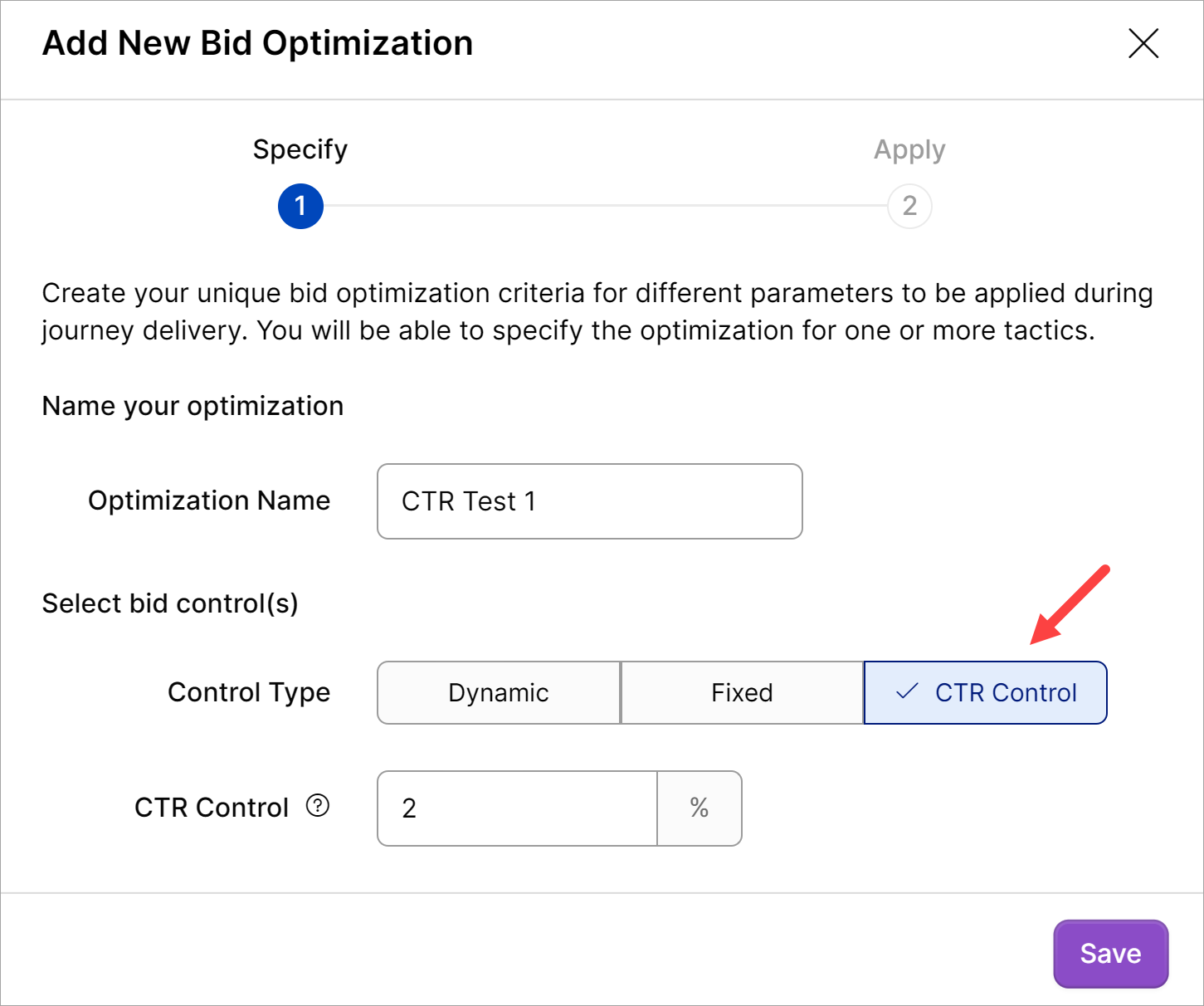Focus the Optimization Name text field
This screenshot has width=1204, height=1006.
click(x=589, y=501)
